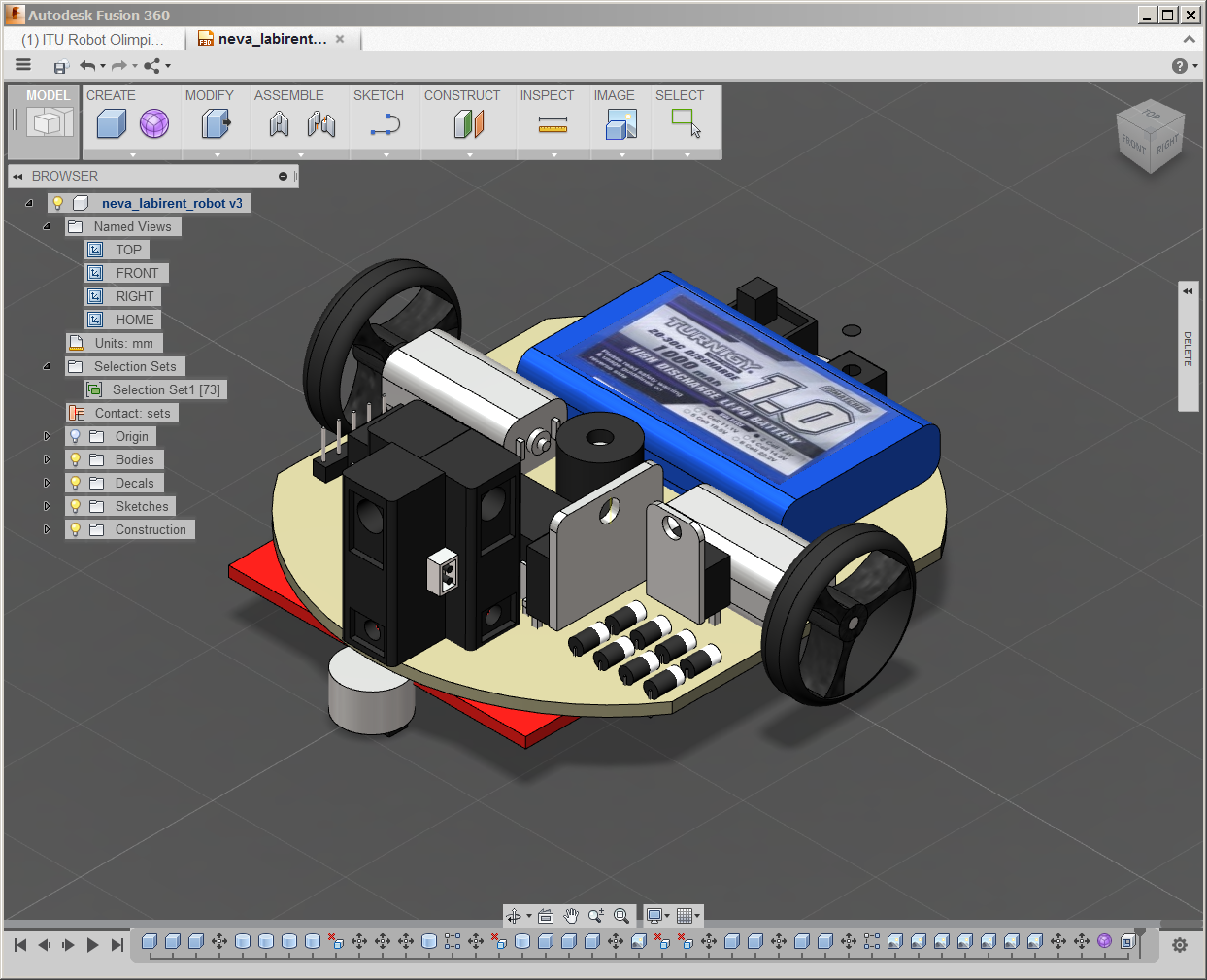This screenshot has width=1207, height=980.
Task: Select the Create Form purple sphere icon
Action: tap(154, 124)
